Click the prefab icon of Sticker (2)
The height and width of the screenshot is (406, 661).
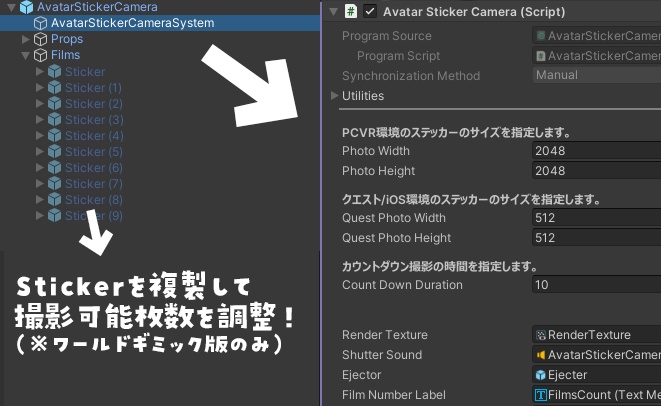[54, 104]
